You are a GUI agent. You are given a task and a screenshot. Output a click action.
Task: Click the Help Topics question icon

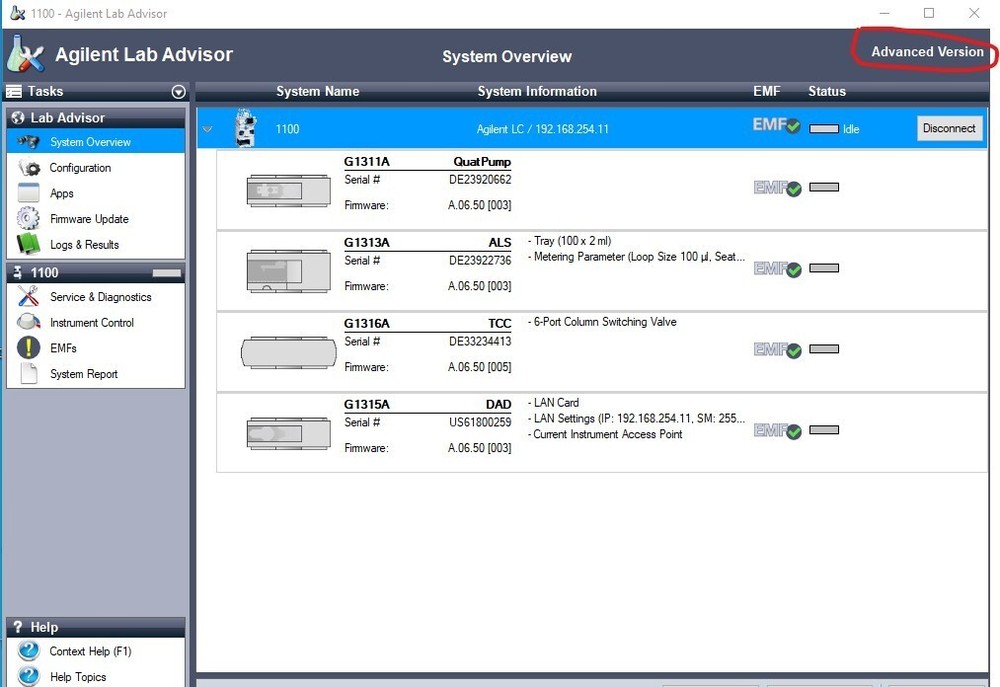click(x=29, y=676)
